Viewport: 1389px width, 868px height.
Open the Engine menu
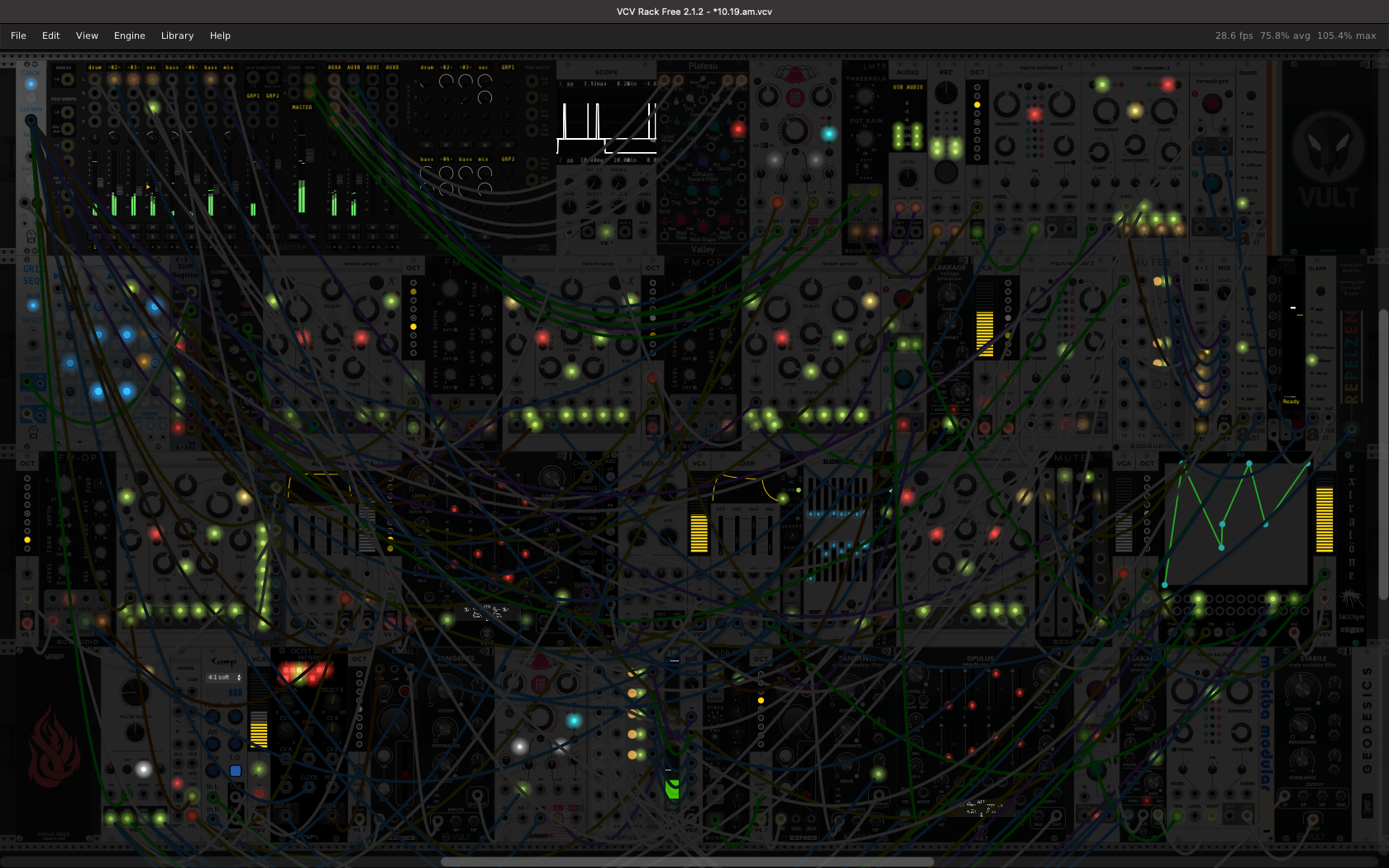point(129,36)
